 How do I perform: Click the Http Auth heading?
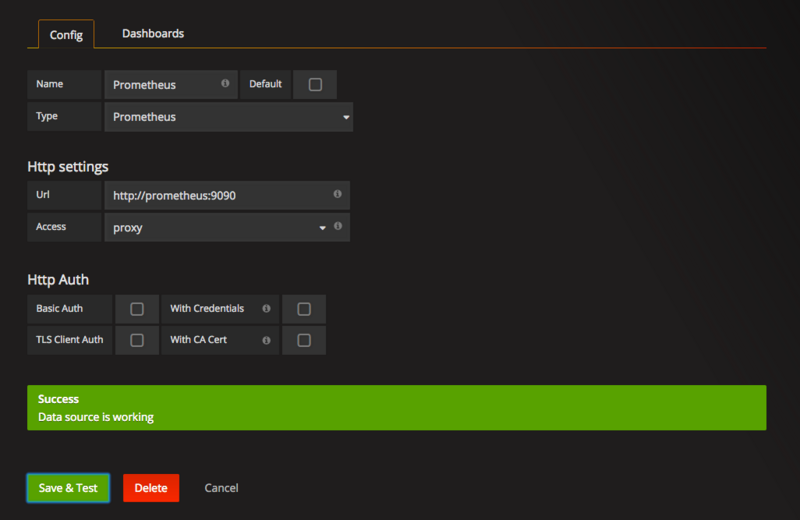click(58, 280)
